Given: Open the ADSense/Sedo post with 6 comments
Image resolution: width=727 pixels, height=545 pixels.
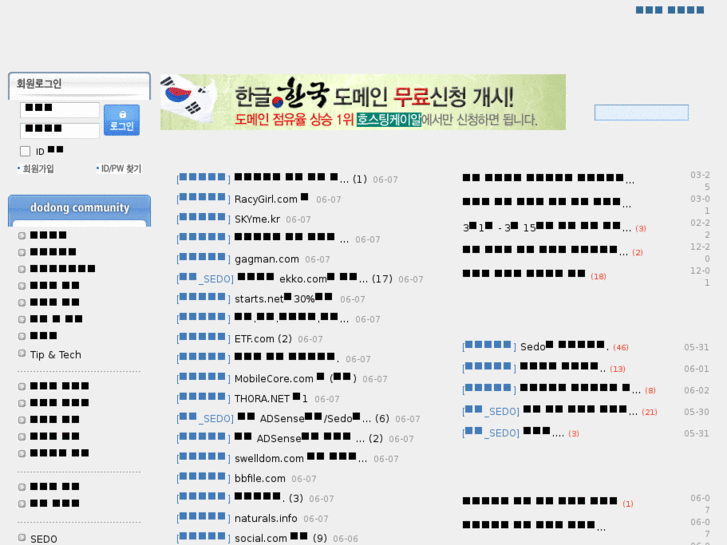Looking at the screenshot, I should 313,418.
